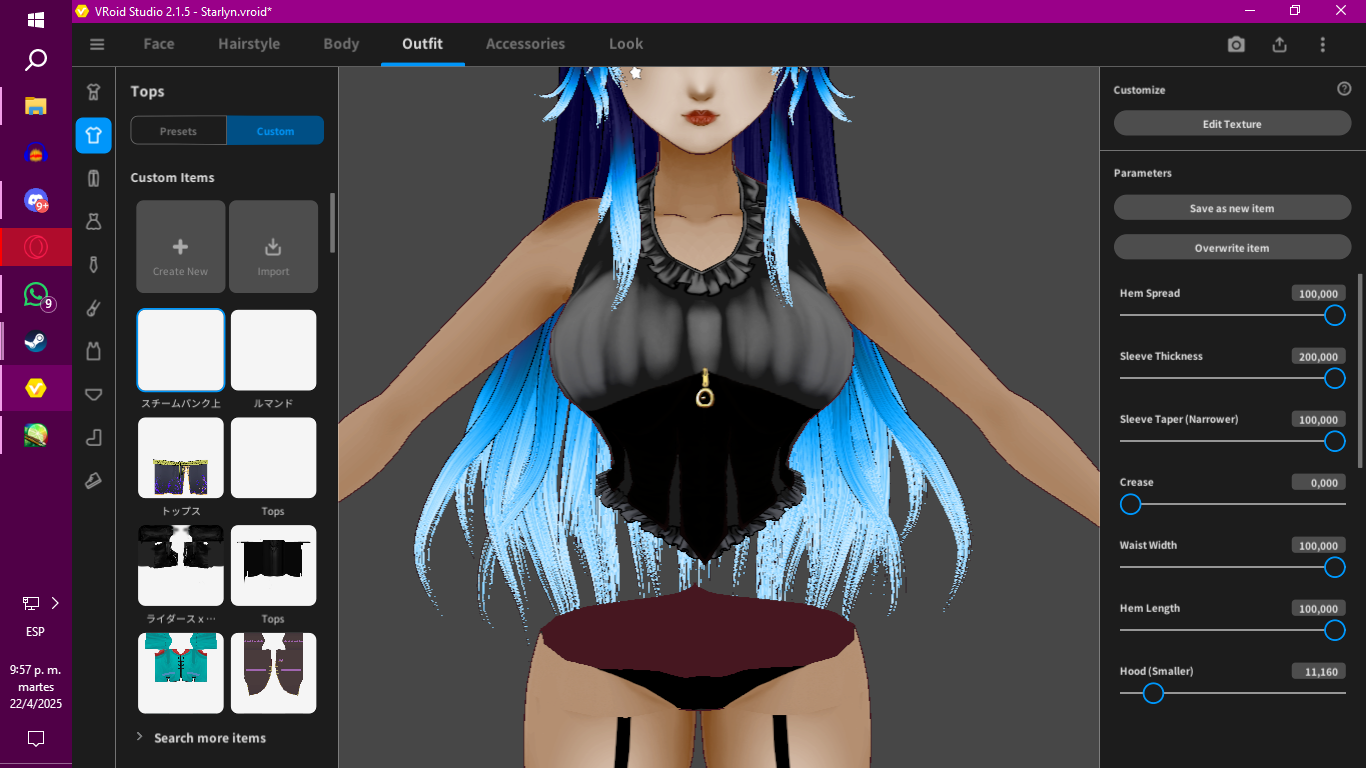Click the camera photo booth icon

coord(1237,44)
